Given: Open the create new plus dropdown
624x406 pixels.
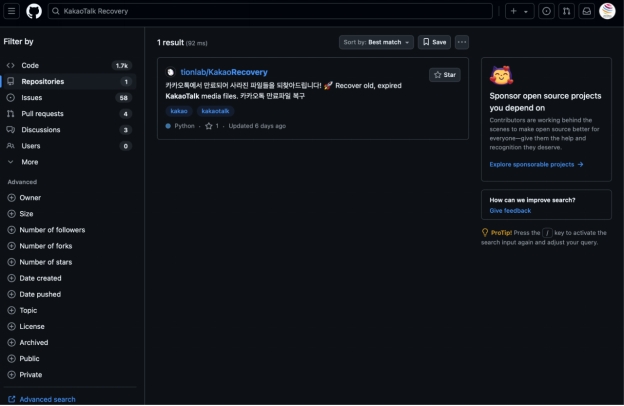Looking at the screenshot, I should coord(519,11).
